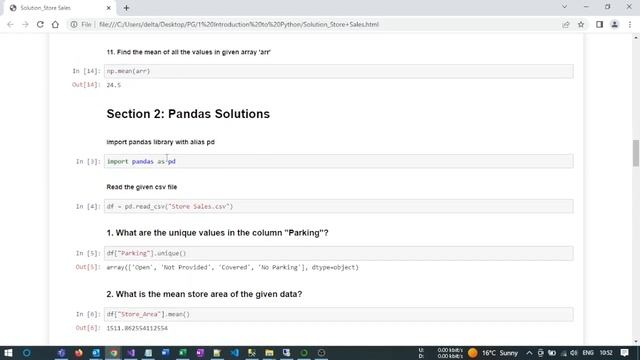This screenshot has height=360, width=640.
Task: Click the 16°C Sunny weather widget
Action: click(x=493, y=353)
